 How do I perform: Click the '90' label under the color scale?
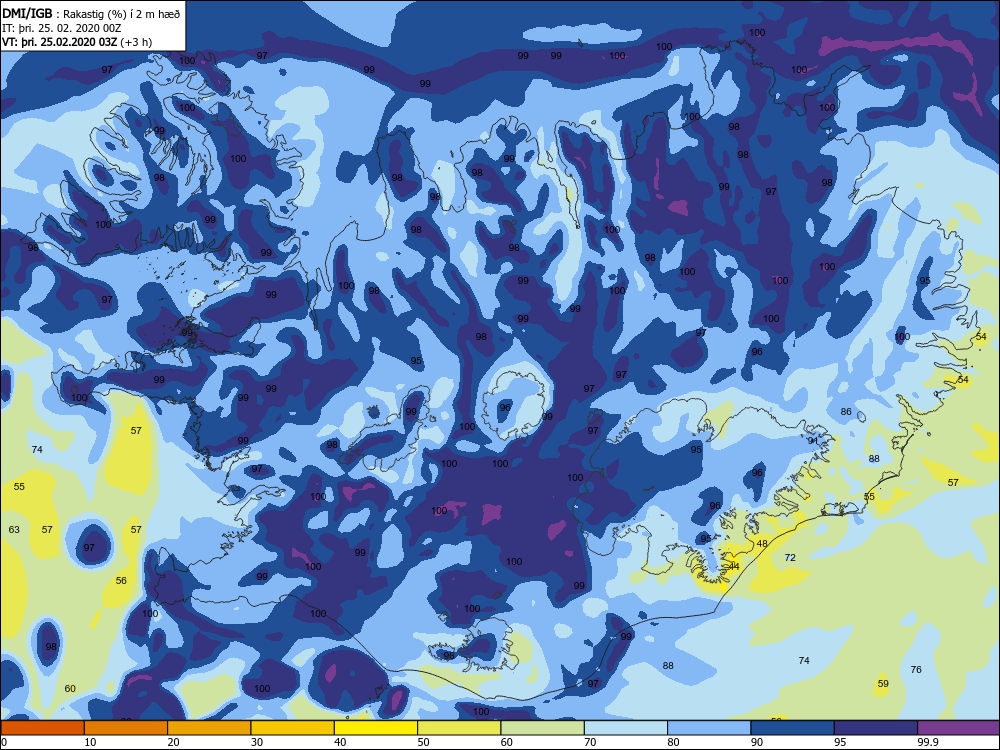coord(757,742)
